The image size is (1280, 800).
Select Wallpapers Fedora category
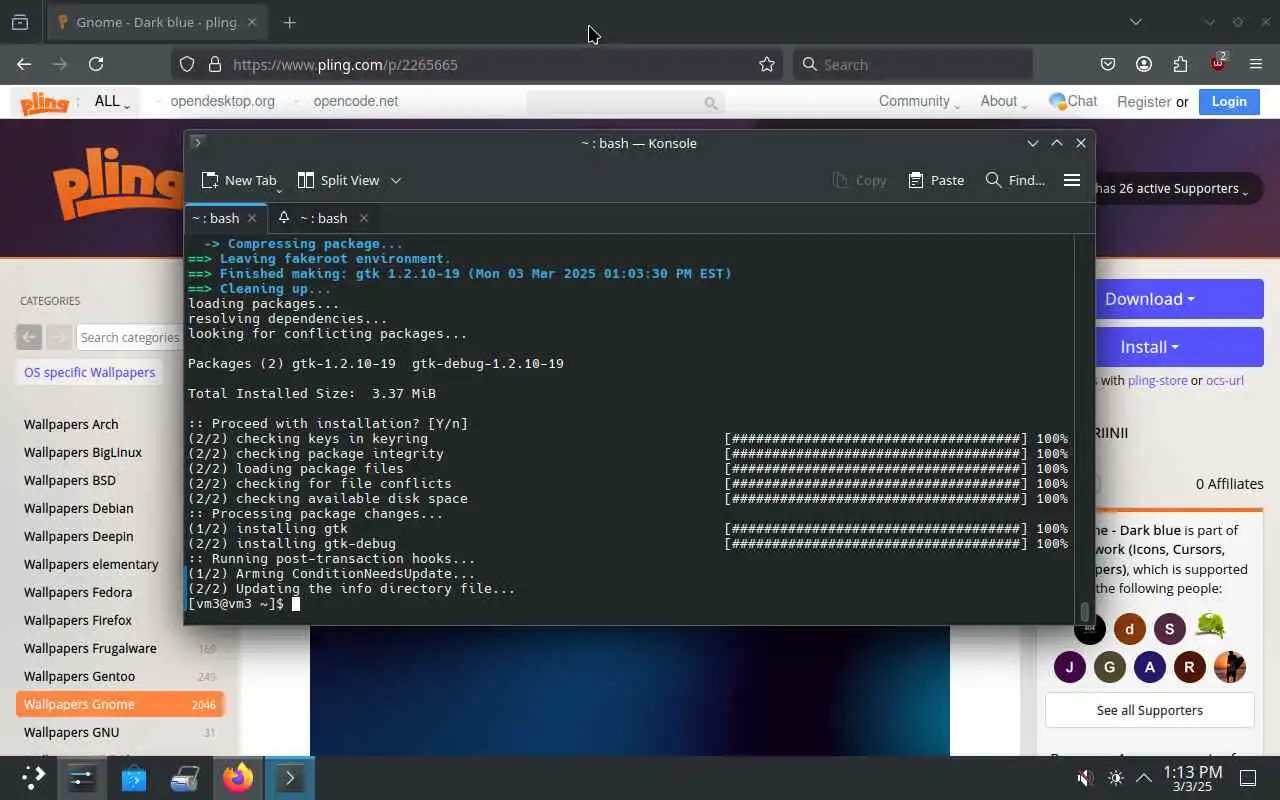pyautogui.click(x=78, y=592)
